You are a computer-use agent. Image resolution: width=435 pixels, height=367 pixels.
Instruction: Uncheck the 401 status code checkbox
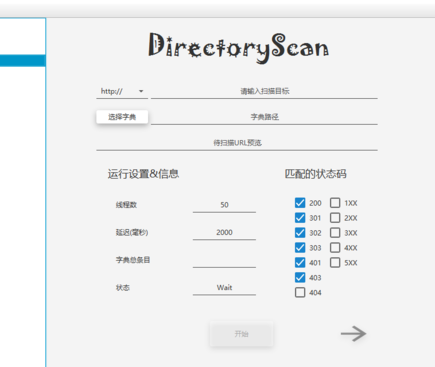tap(300, 263)
